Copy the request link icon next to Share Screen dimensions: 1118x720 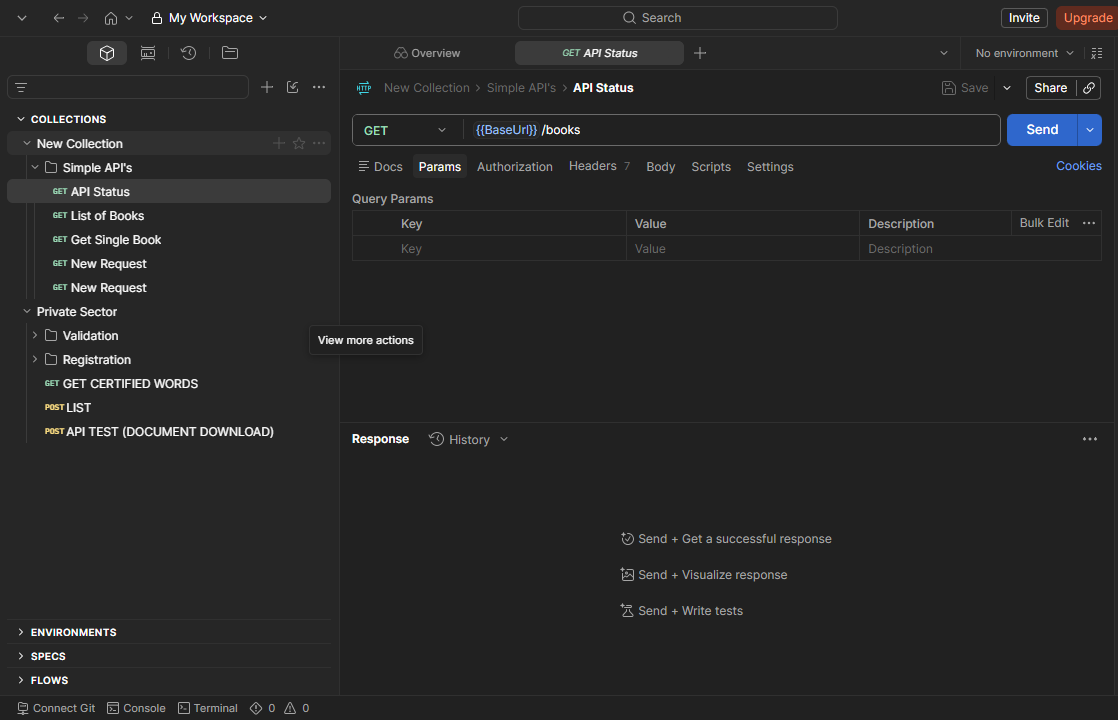click(x=1089, y=88)
